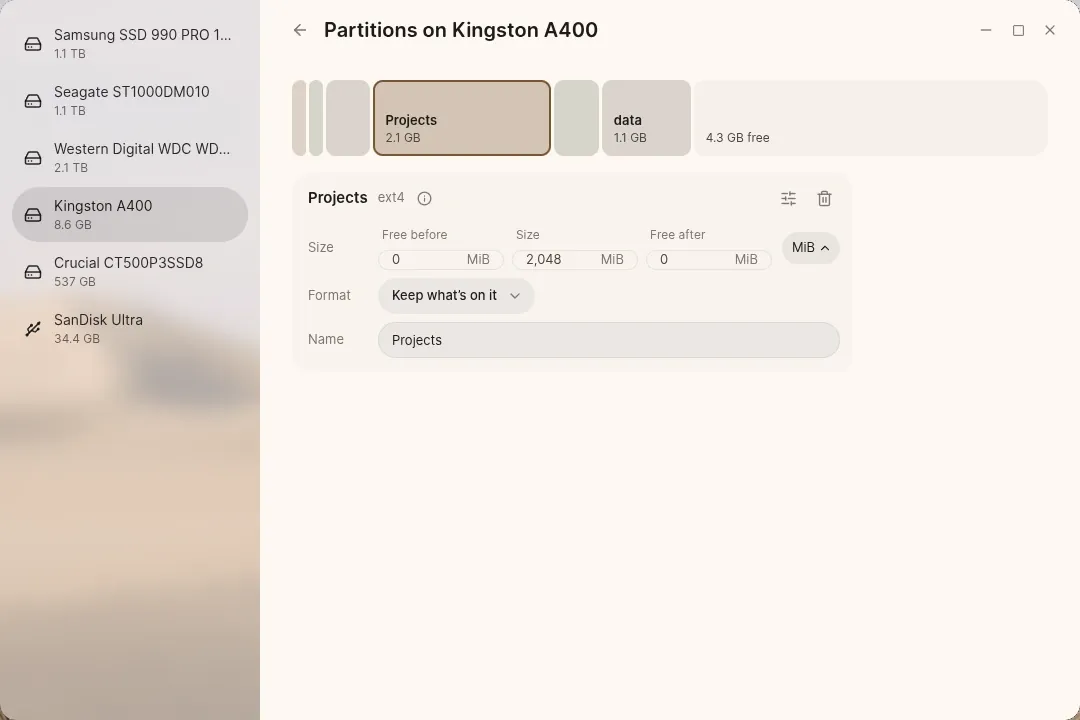This screenshot has height=720, width=1080.
Task: Select SanDisk Ultra USB drive
Action: pos(130,329)
